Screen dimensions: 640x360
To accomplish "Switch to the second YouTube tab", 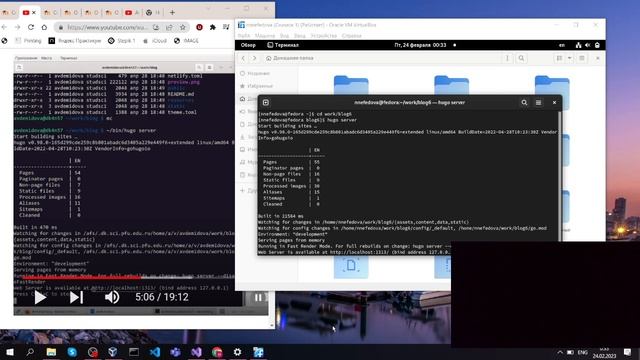I will tap(131, 13).
